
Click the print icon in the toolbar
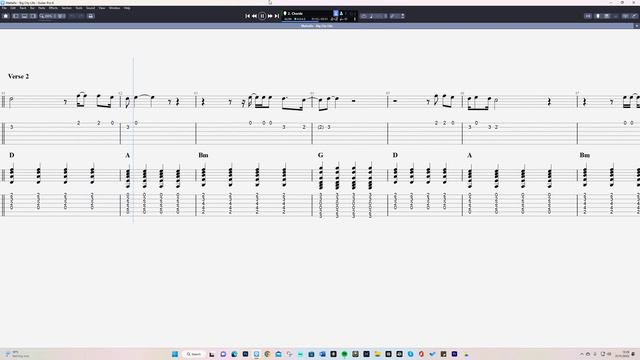(91, 16)
